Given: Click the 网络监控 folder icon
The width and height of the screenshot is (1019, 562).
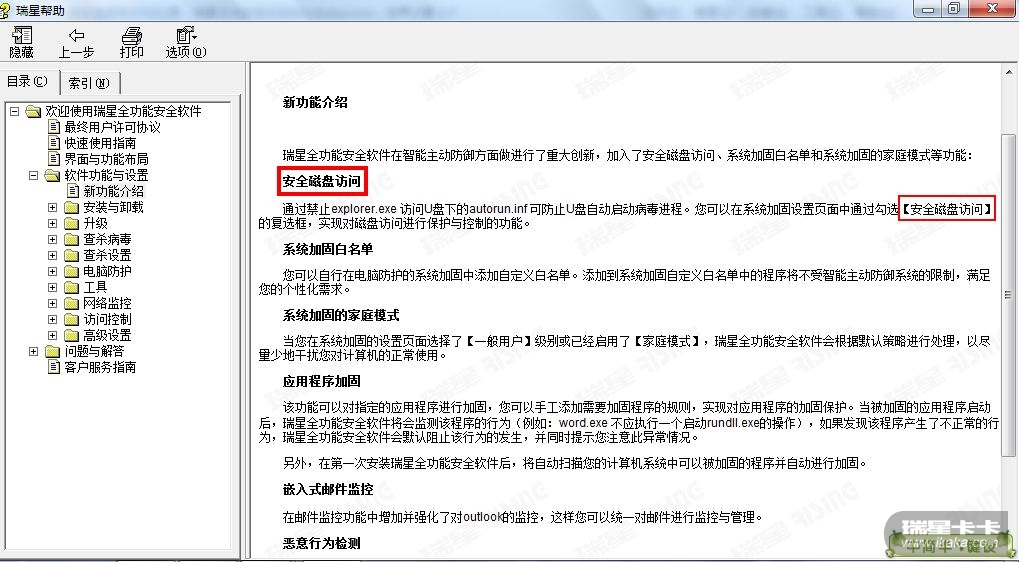Looking at the screenshot, I should [71, 303].
